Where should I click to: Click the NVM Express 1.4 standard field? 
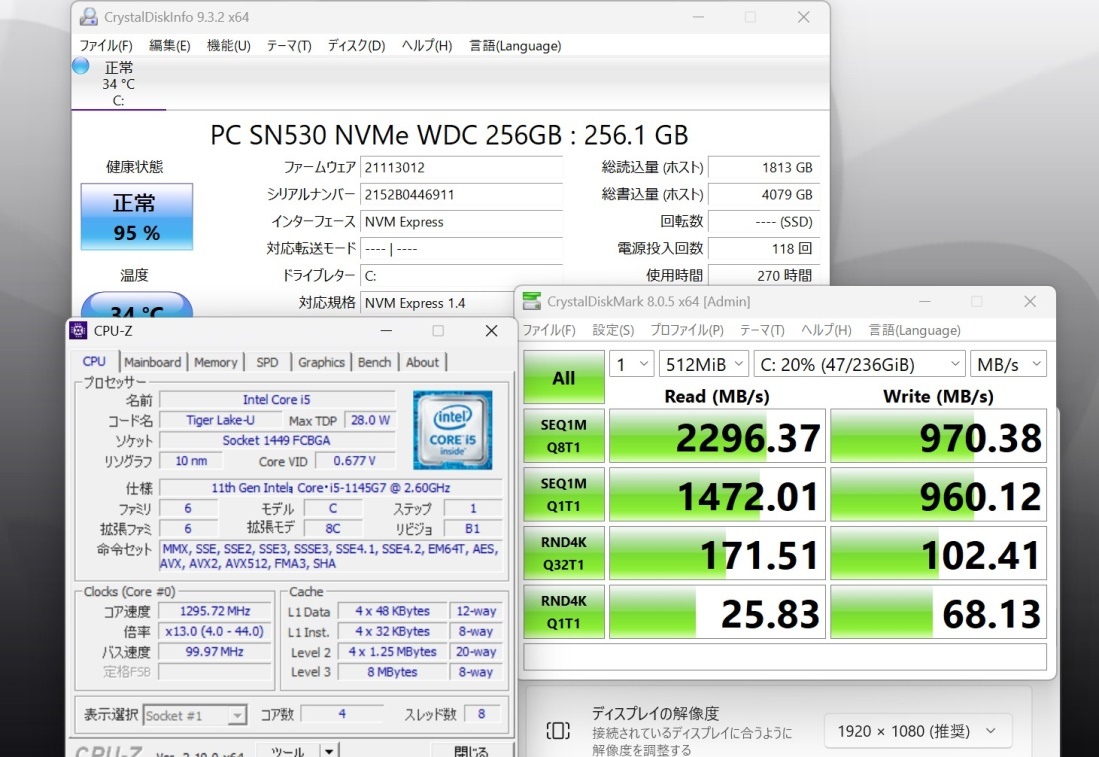coord(438,303)
